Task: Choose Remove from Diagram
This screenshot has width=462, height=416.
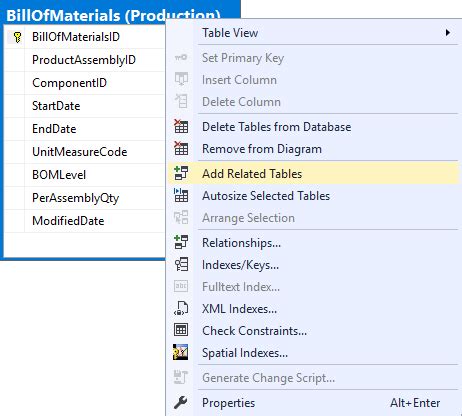Action: [x=313, y=149]
